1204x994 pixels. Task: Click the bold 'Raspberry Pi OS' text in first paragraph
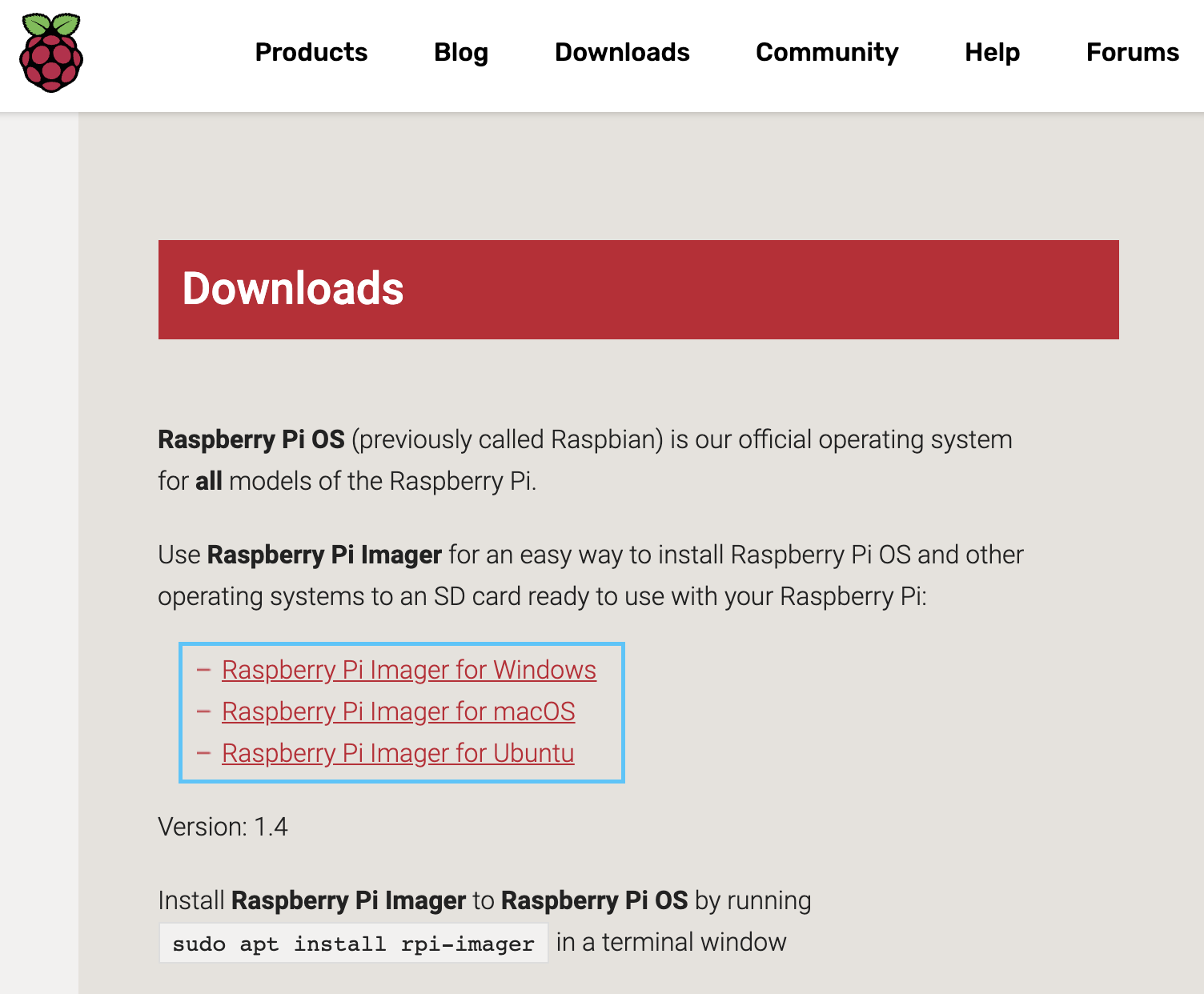(x=251, y=439)
